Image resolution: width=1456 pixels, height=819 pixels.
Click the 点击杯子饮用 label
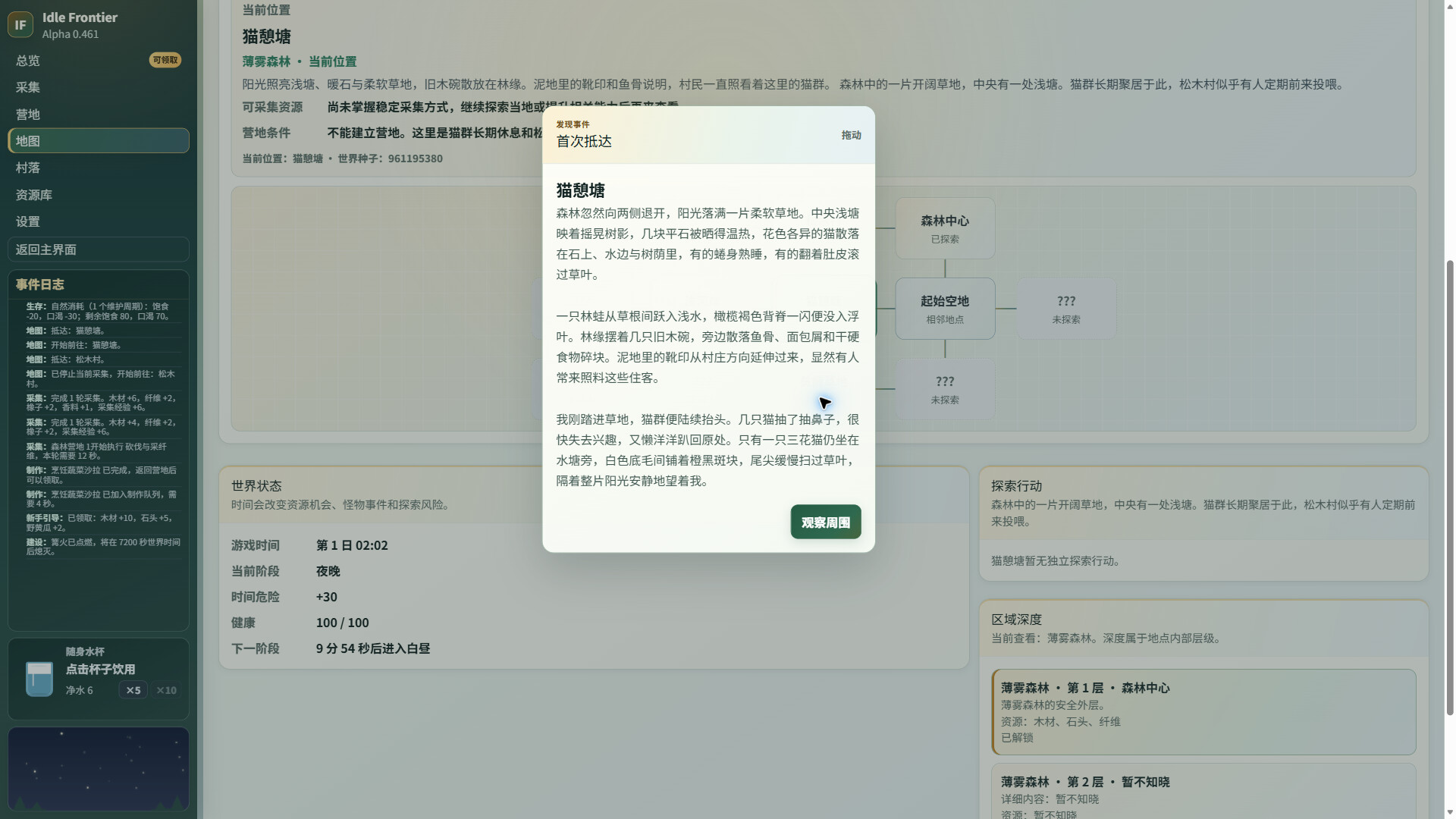[x=100, y=669]
